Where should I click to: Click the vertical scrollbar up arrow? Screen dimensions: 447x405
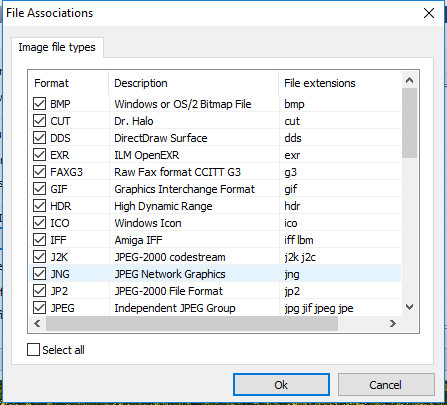[409, 80]
